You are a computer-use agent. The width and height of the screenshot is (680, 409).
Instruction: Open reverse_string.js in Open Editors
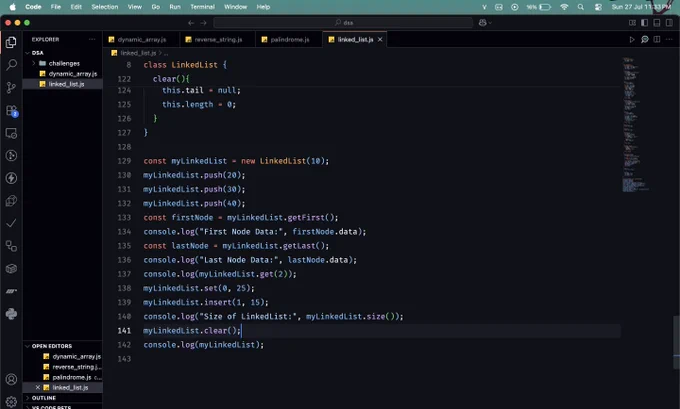(63, 367)
